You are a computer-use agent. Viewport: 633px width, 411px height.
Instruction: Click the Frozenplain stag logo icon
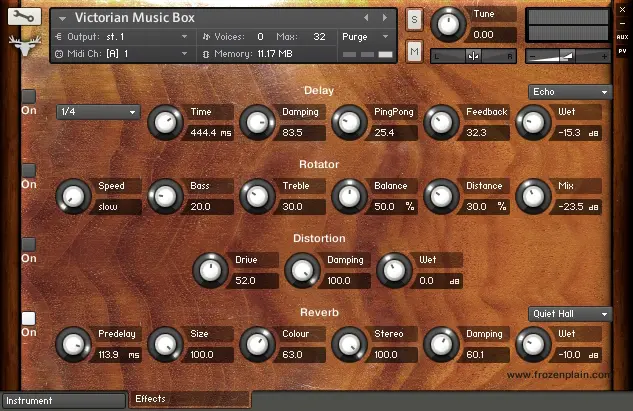tap(25, 45)
